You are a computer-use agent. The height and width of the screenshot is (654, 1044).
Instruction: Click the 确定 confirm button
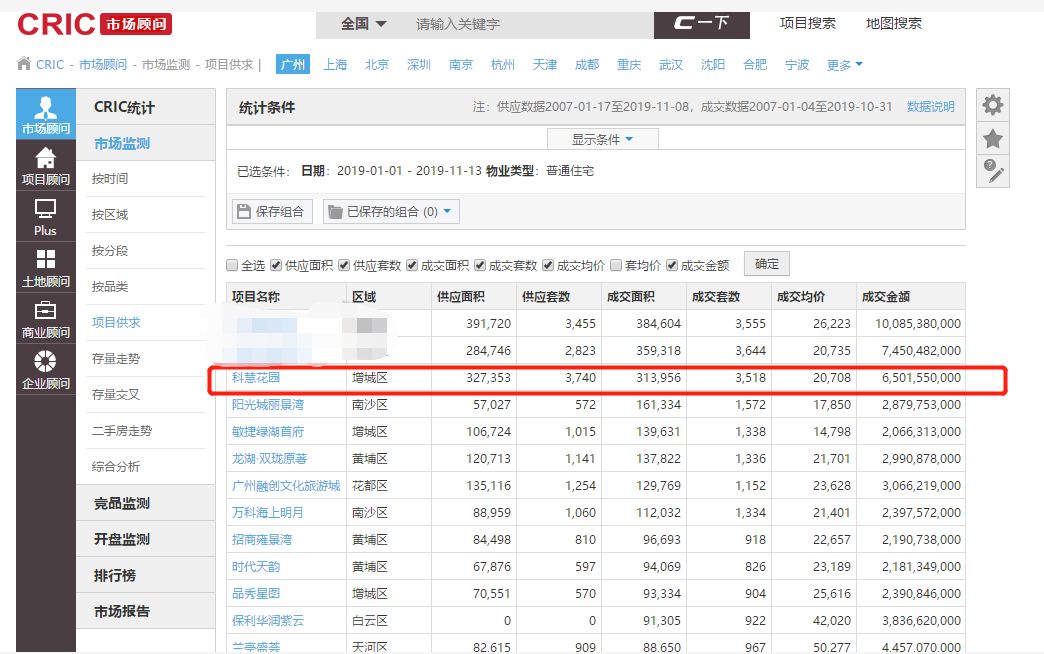click(x=766, y=263)
